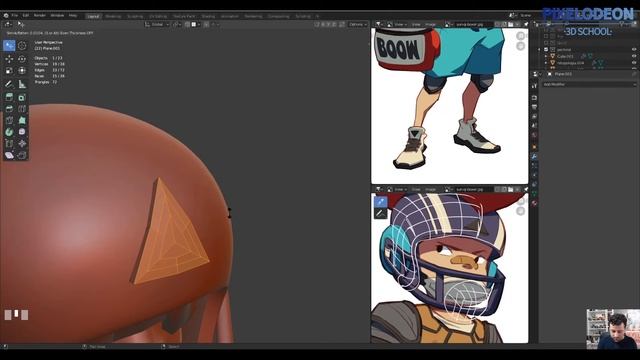Expand retopologia.004 in Outliner

546,63
